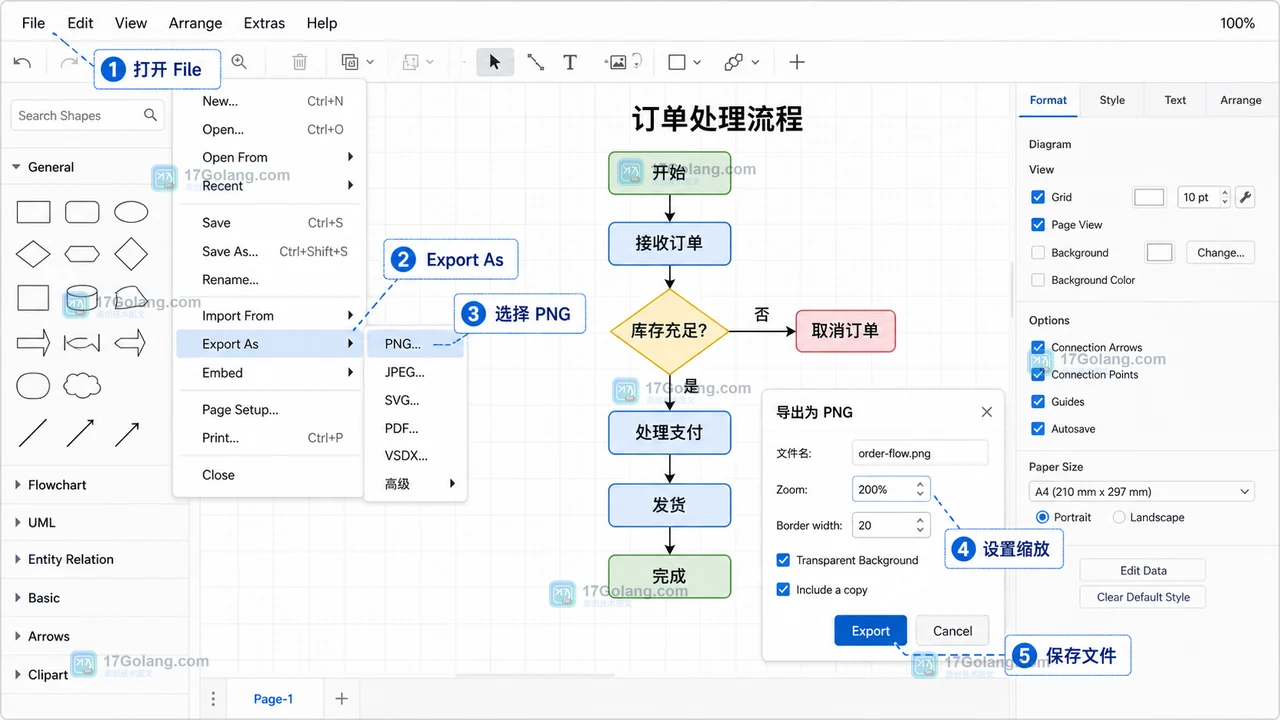Open the grid color swatch

[1149, 197]
